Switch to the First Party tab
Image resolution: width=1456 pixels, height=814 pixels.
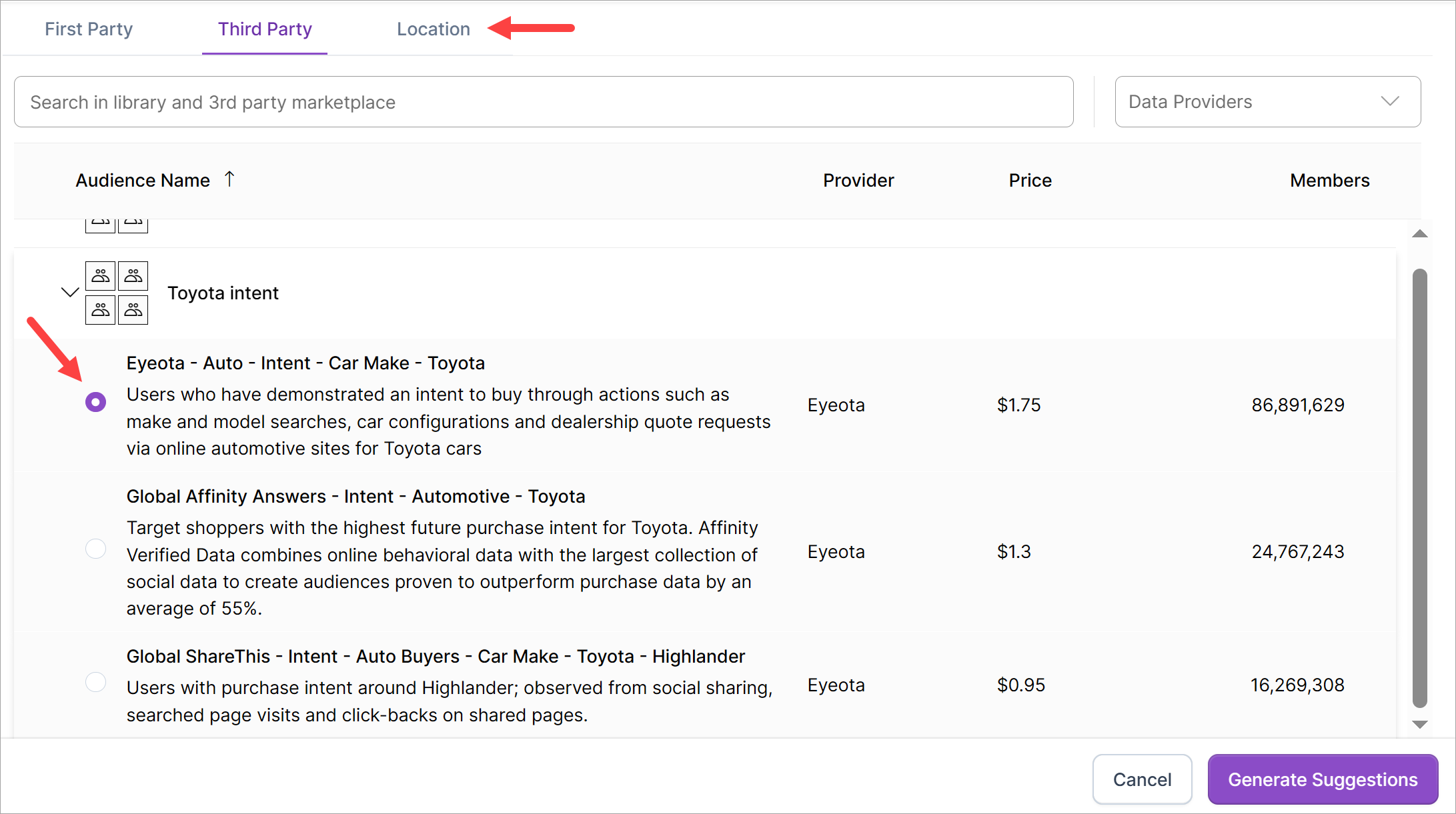[89, 29]
